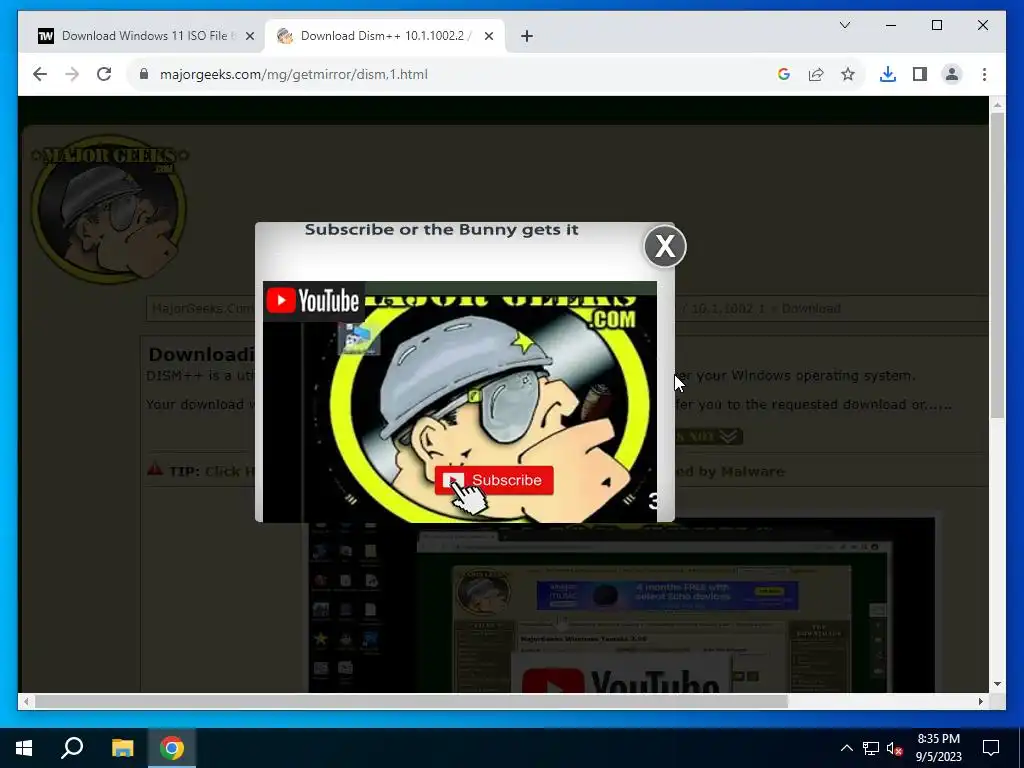Click the muted volume tray icon
The height and width of the screenshot is (768, 1024).
point(895,748)
